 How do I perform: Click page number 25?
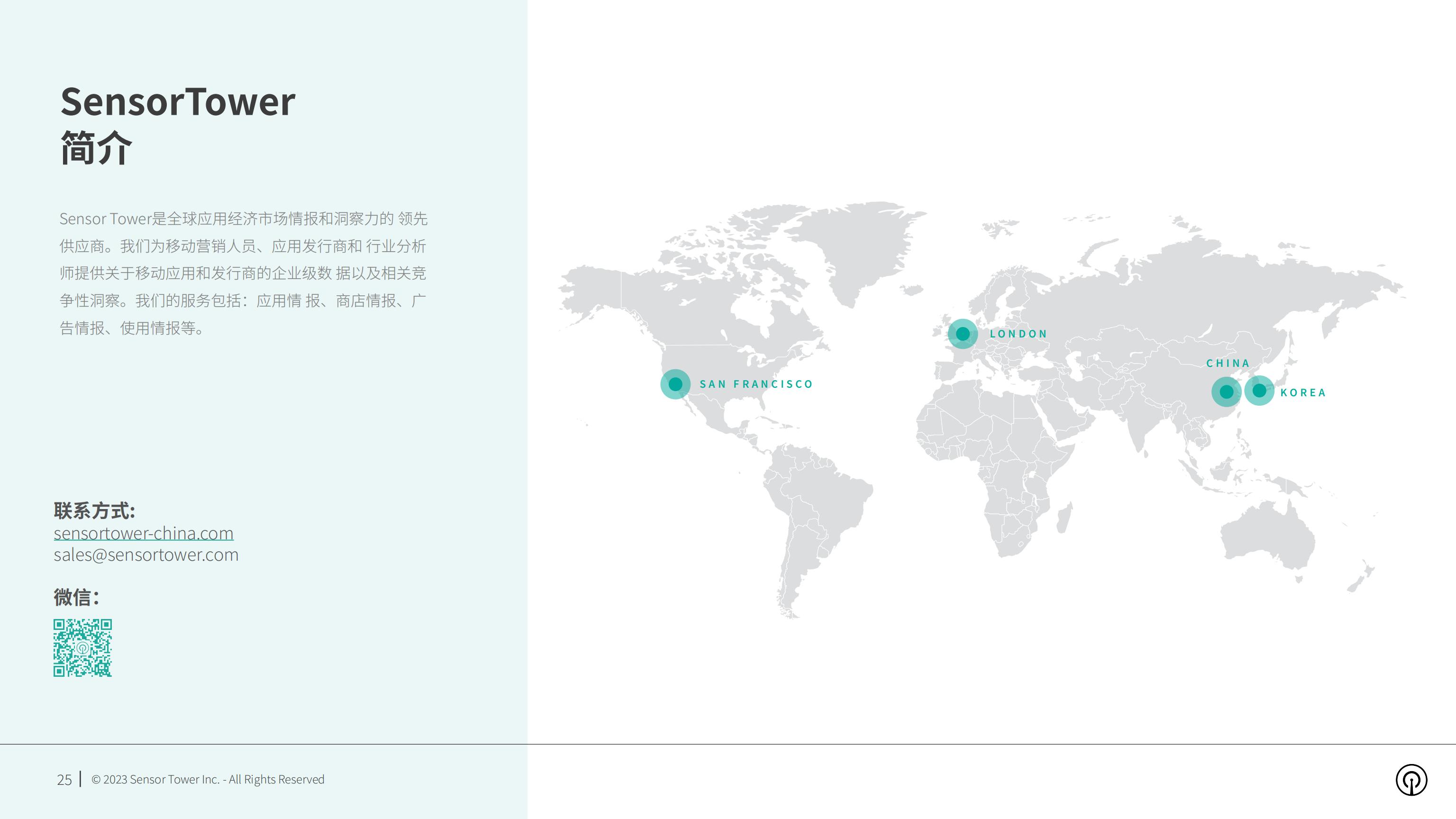[64, 780]
